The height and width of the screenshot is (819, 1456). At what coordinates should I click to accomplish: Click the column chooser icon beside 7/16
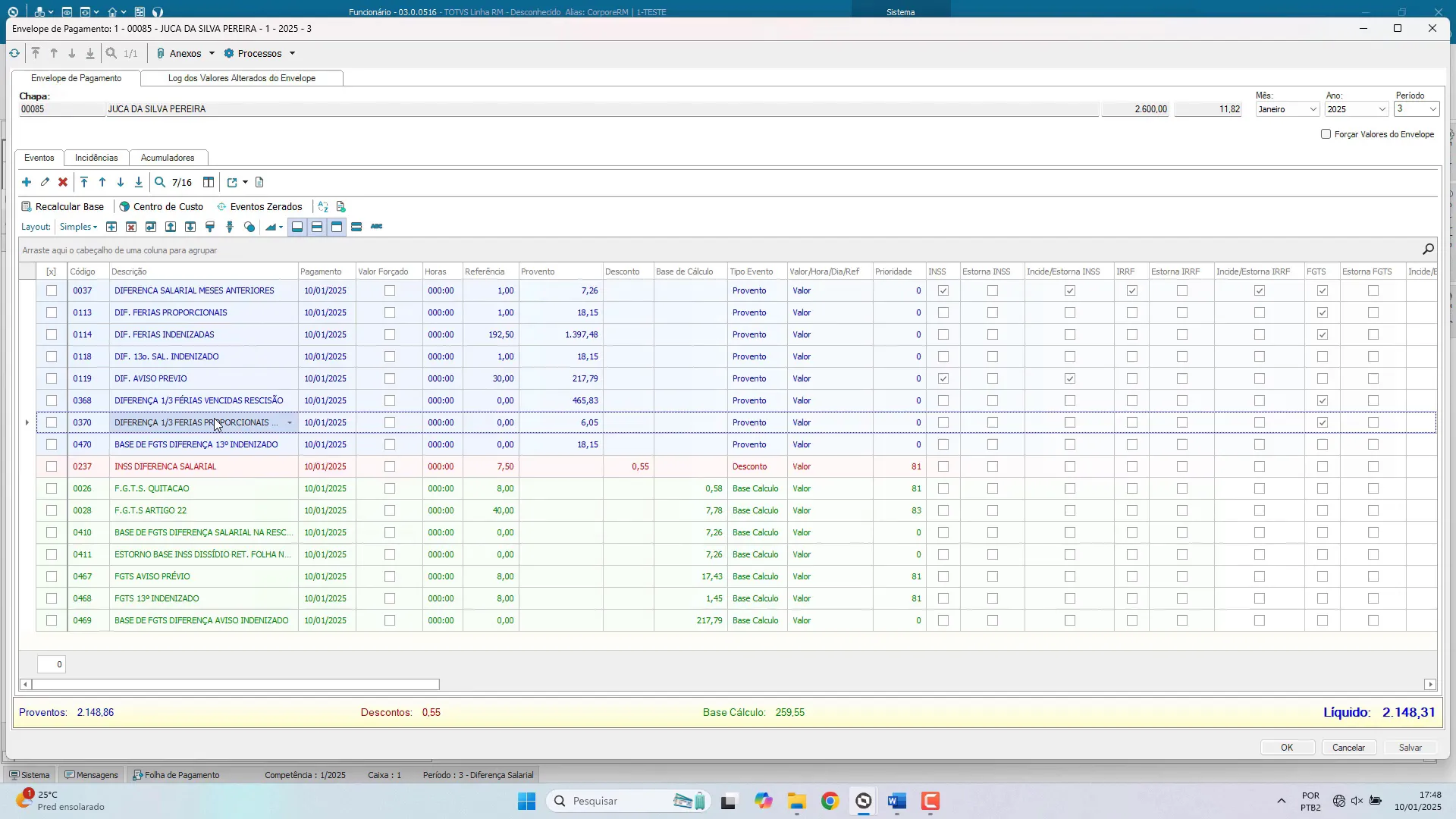[209, 183]
